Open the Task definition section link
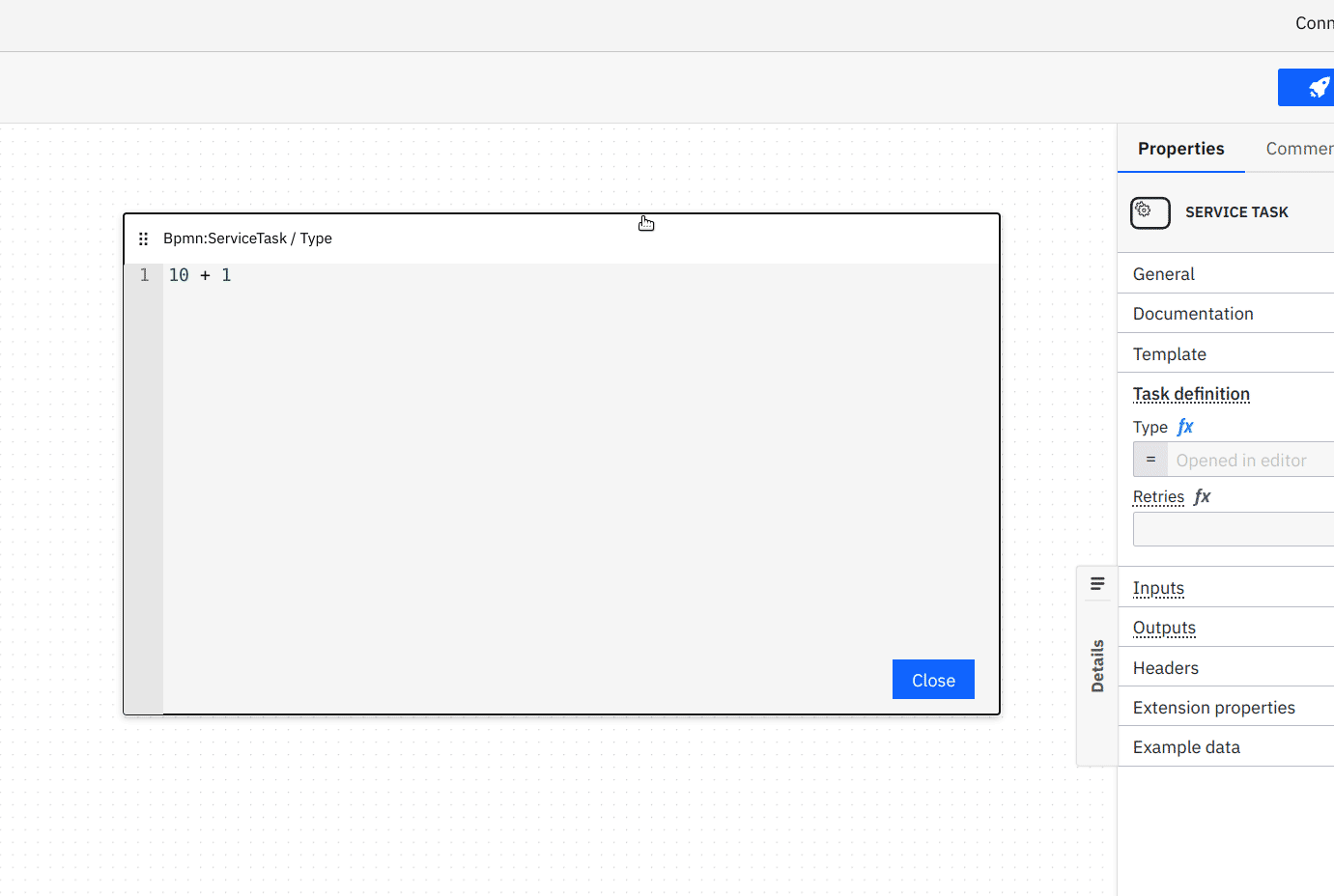This screenshot has width=1334, height=896. click(1191, 394)
